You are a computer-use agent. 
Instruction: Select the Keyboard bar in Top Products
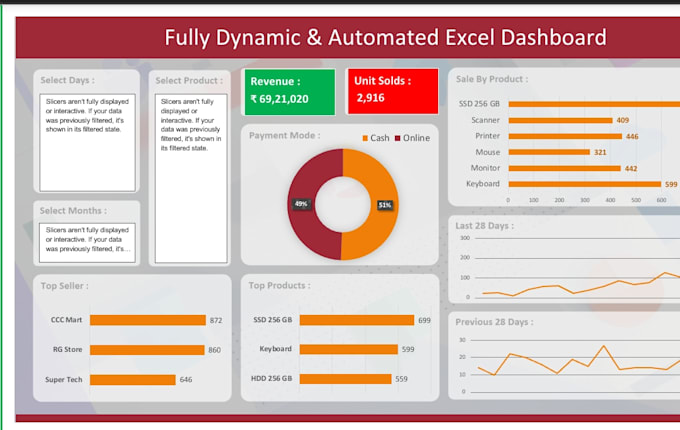[349, 349]
